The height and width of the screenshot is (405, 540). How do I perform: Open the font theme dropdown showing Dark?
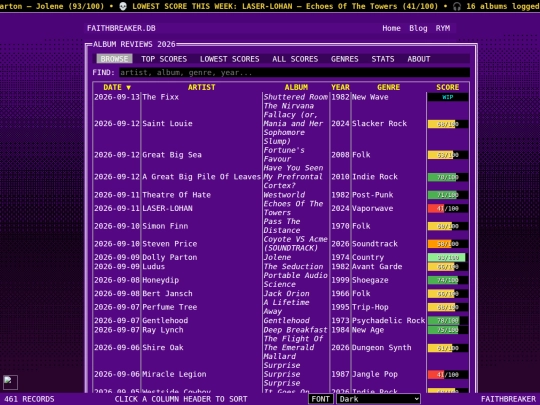(x=378, y=399)
